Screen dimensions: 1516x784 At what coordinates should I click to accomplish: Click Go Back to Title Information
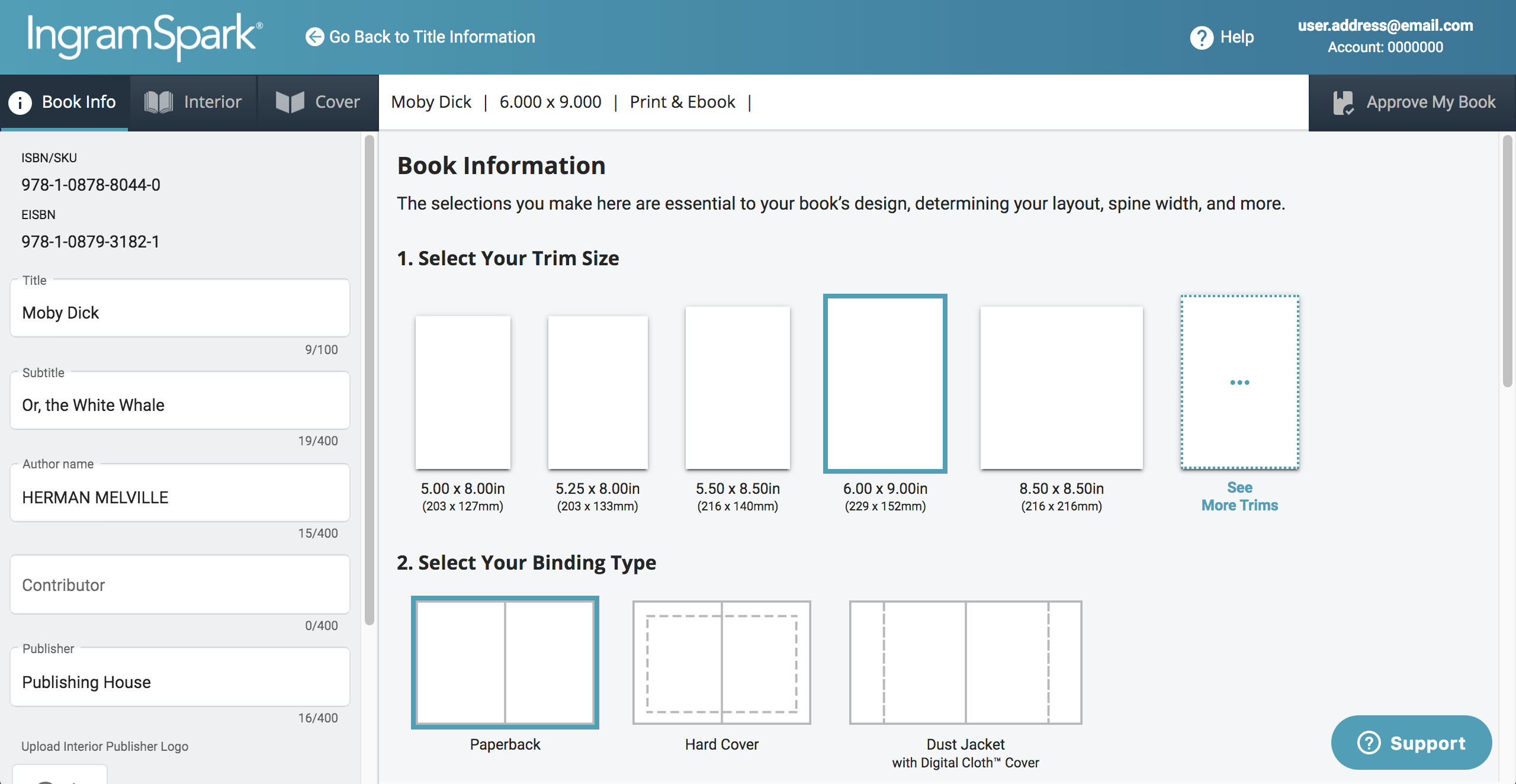click(x=420, y=36)
